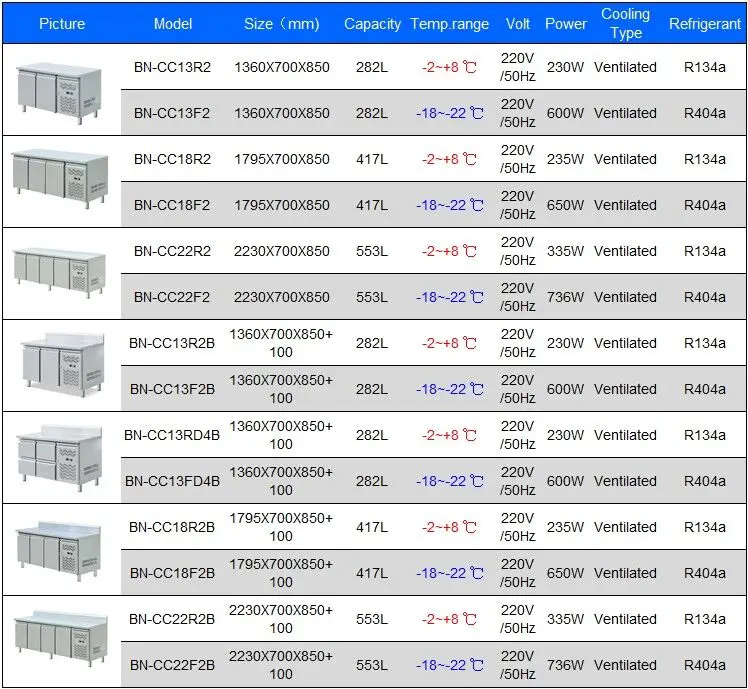Click blue -18~-22 ℃ in BN-CC13F2 row

[x=450, y=113]
